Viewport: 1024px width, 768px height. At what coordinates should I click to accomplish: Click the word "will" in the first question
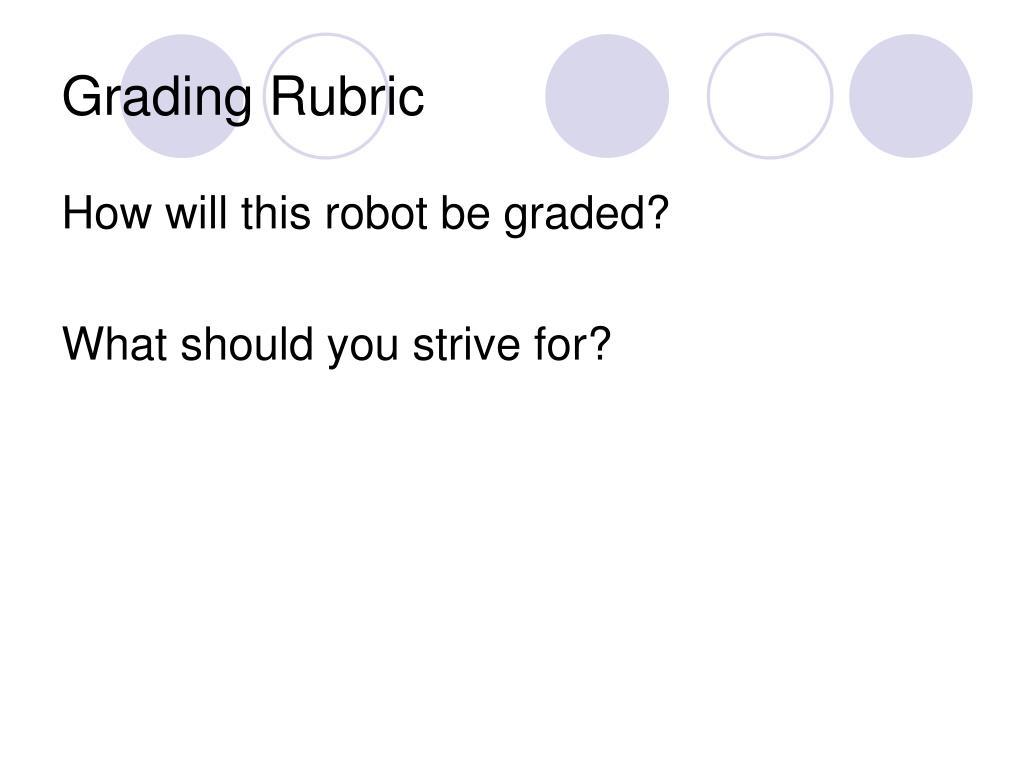coord(197,213)
